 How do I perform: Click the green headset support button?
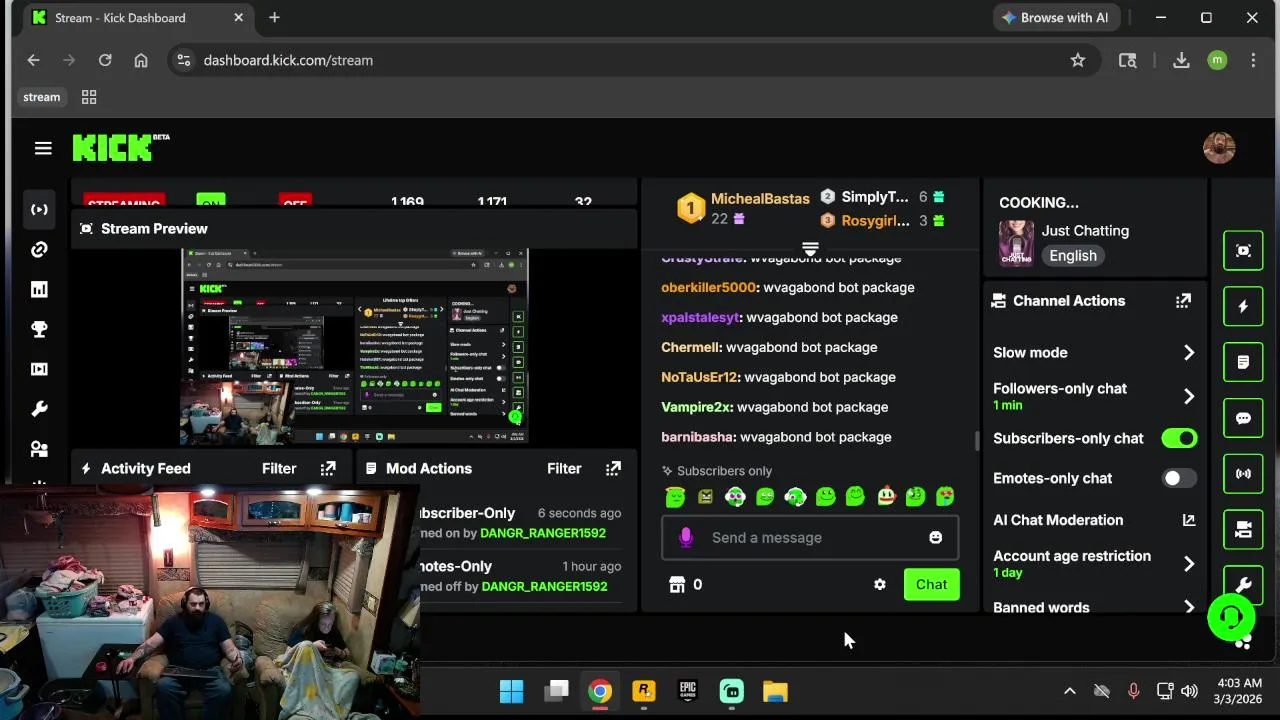tap(1231, 616)
